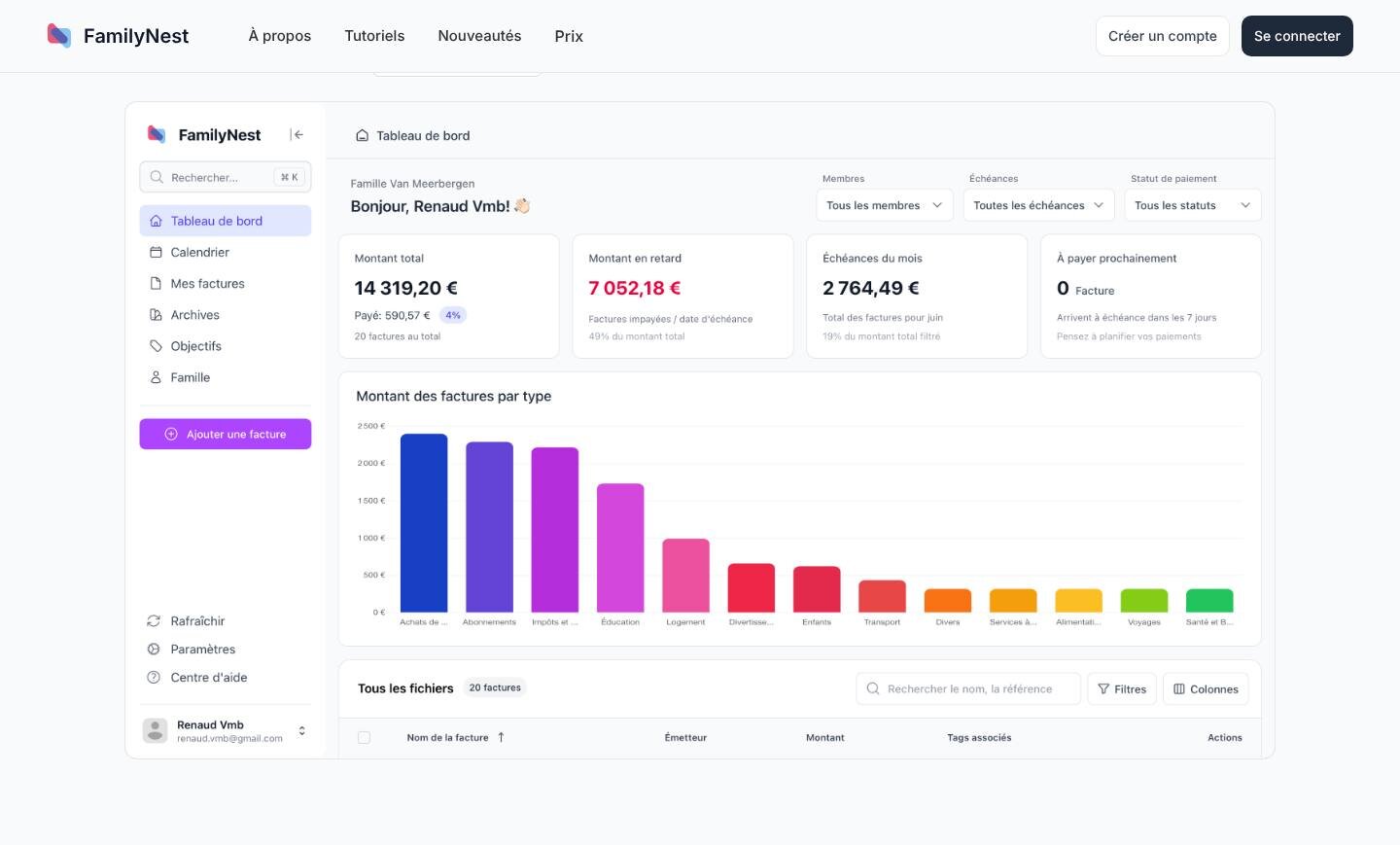The height and width of the screenshot is (845, 1400).
Task: Collapse the sidebar with the arrow icon
Action: click(297, 135)
